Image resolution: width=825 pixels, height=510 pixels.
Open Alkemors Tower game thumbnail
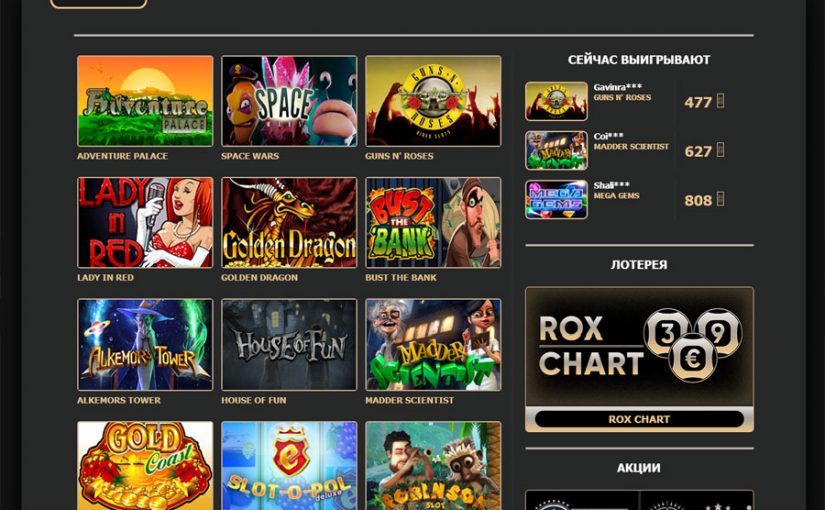click(145, 345)
